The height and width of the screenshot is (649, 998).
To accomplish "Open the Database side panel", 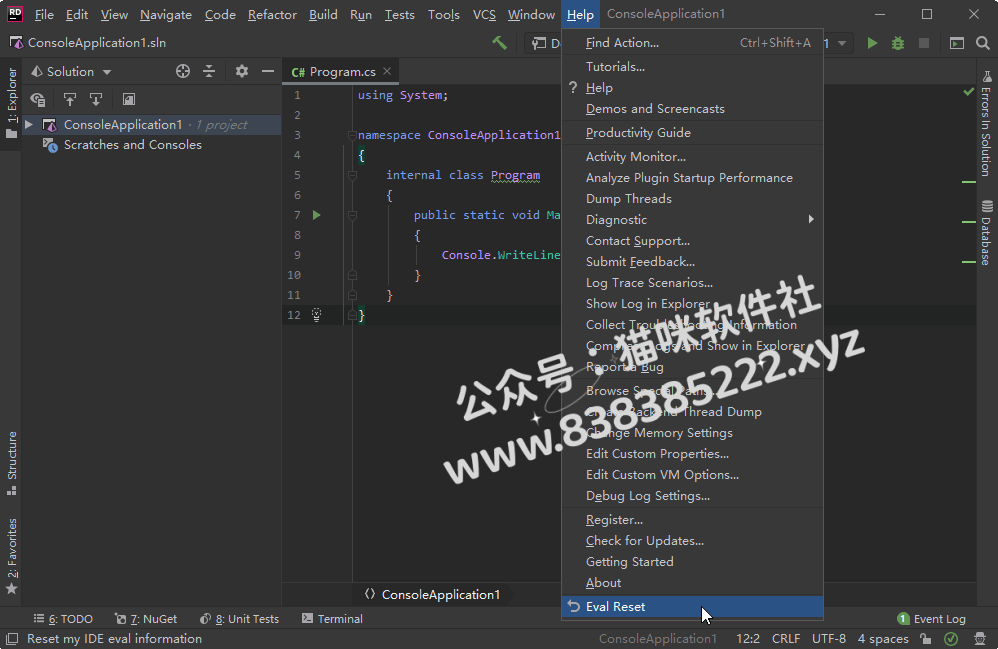I will [987, 232].
